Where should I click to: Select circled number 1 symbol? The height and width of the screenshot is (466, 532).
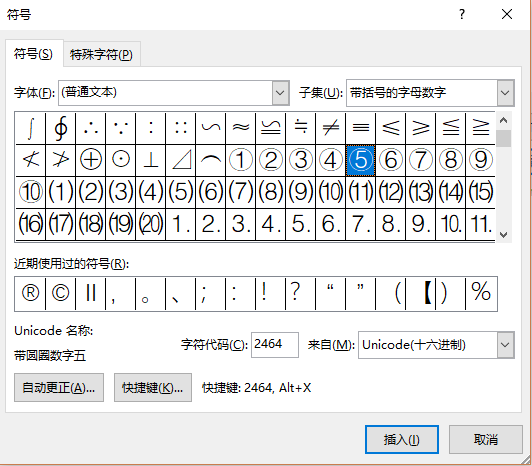241,160
